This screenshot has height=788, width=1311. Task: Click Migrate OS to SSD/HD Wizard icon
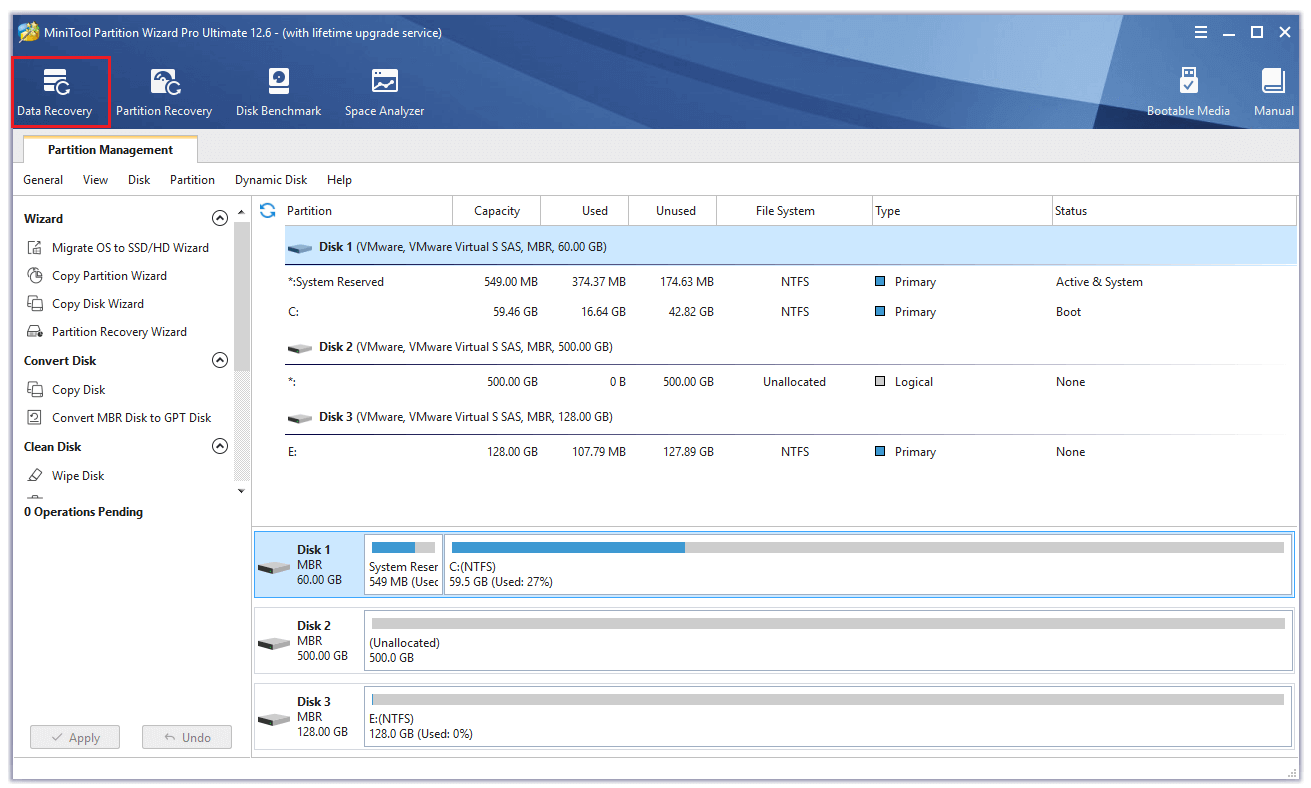point(35,247)
